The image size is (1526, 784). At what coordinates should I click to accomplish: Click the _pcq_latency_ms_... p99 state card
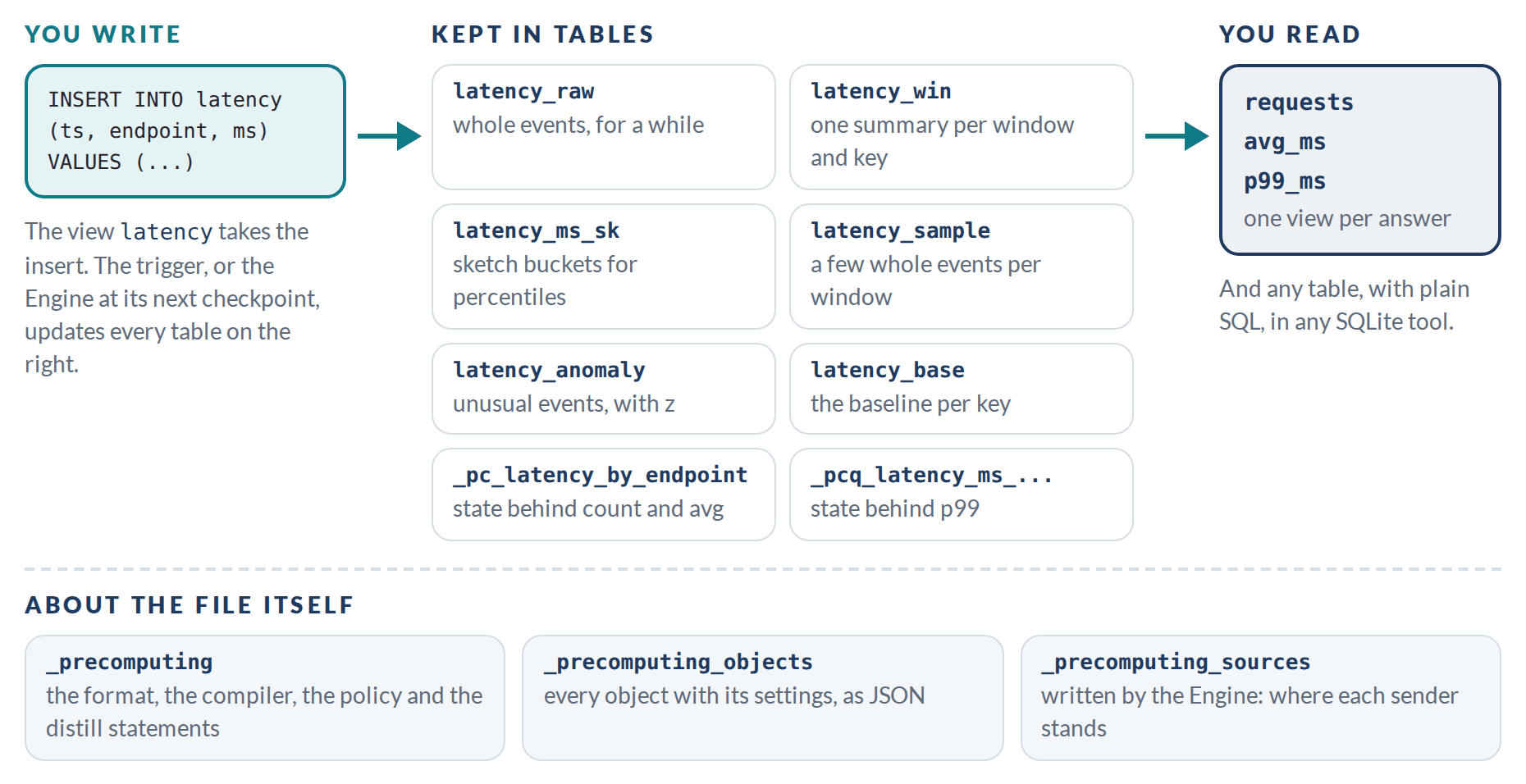(x=962, y=495)
